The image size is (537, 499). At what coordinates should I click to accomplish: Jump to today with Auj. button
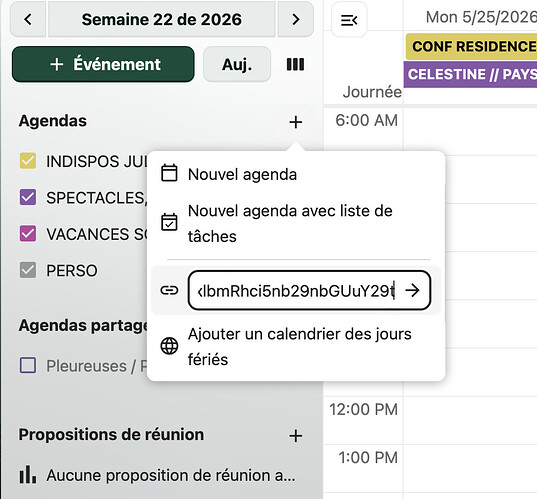pyautogui.click(x=237, y=64)
